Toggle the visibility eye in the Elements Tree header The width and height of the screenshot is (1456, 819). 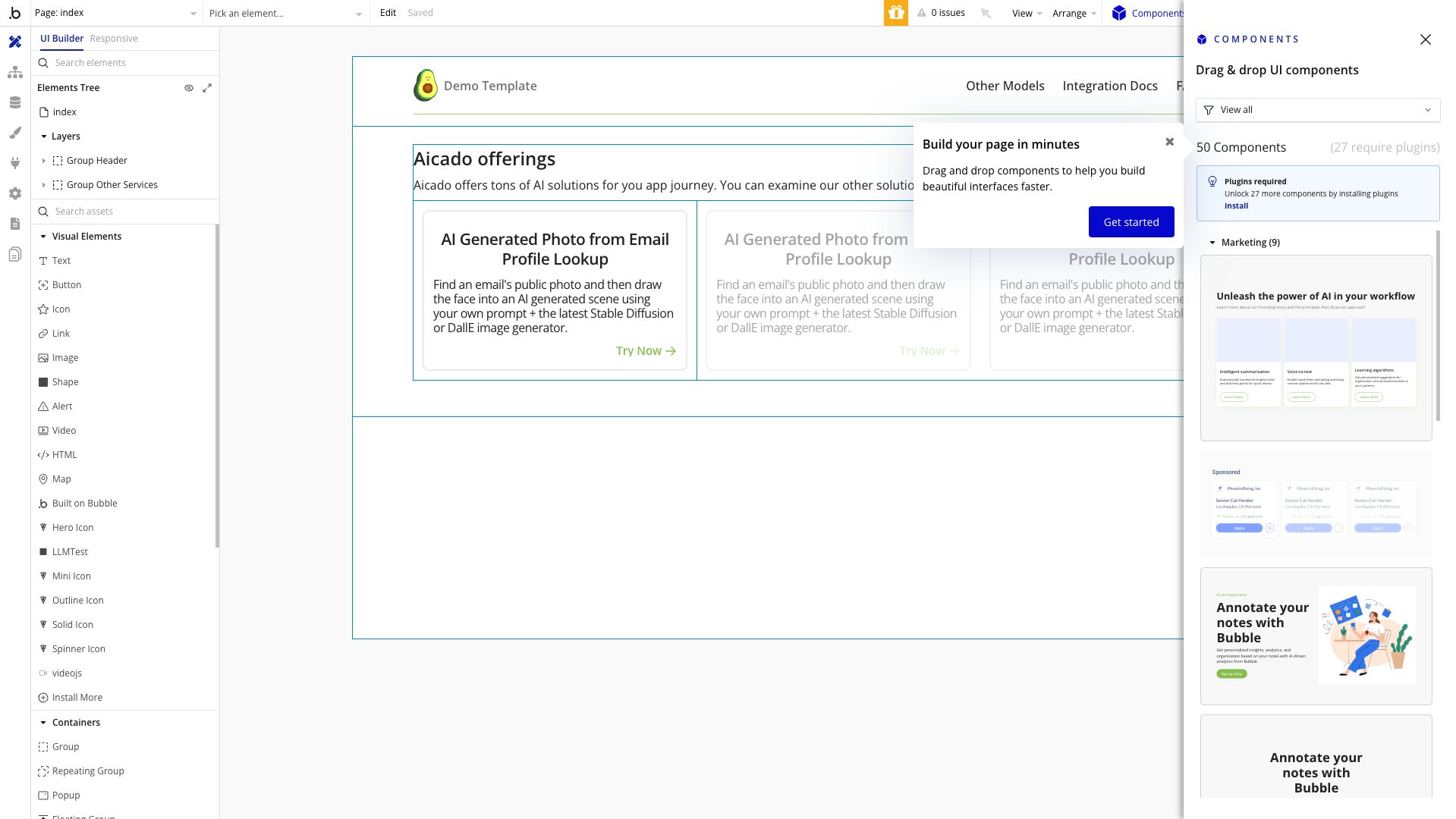tap(188, 87)
